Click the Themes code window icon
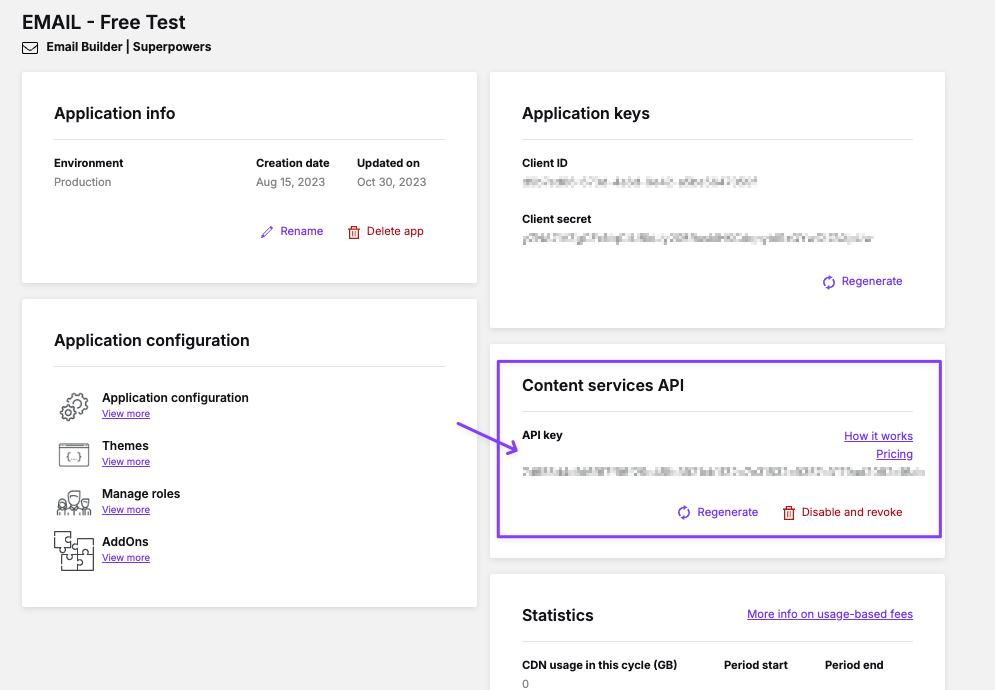This screenshot has height=690, width=995. point(74,454)
